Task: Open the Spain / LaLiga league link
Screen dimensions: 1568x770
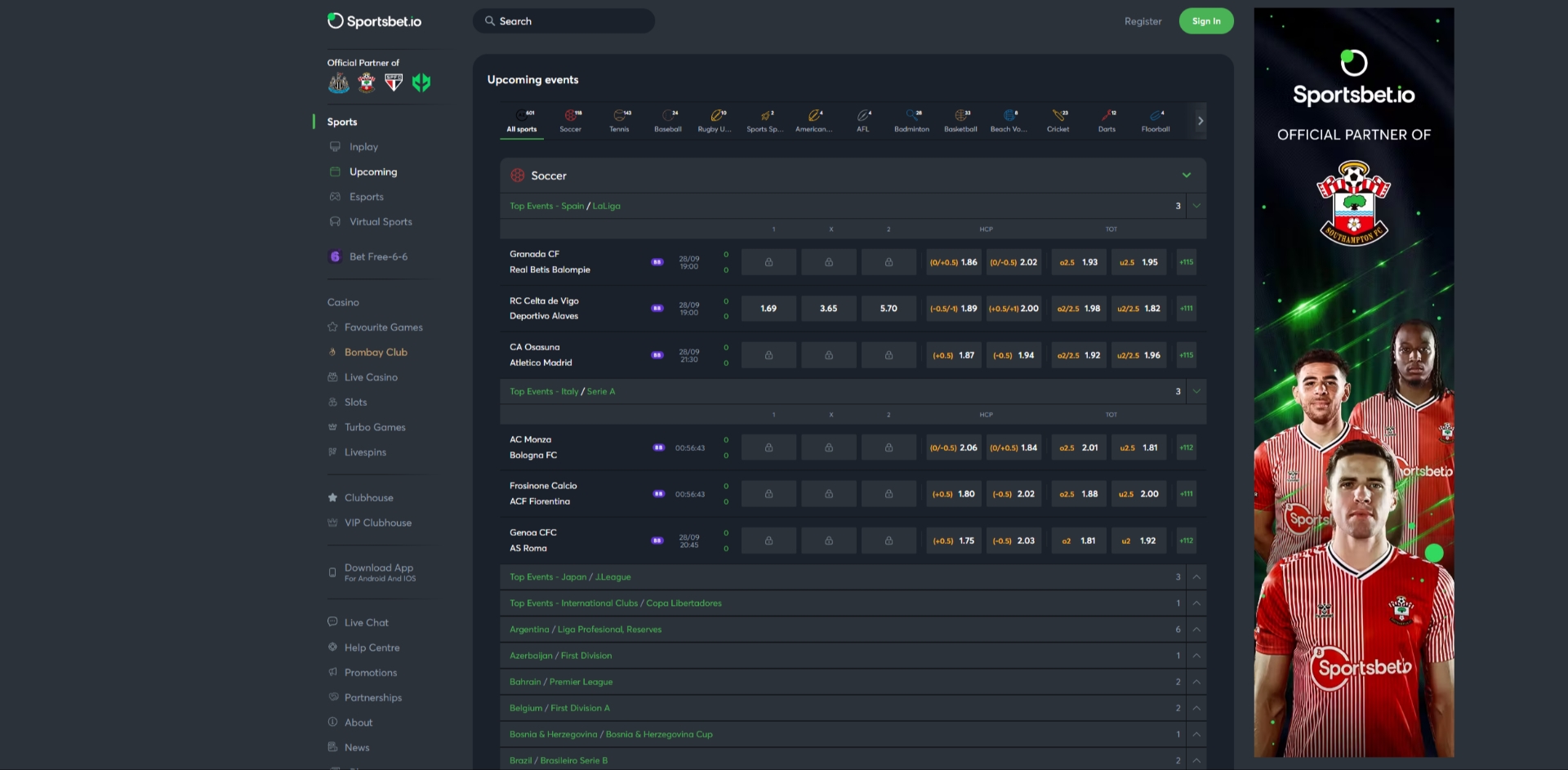Action: pos(606,206)
